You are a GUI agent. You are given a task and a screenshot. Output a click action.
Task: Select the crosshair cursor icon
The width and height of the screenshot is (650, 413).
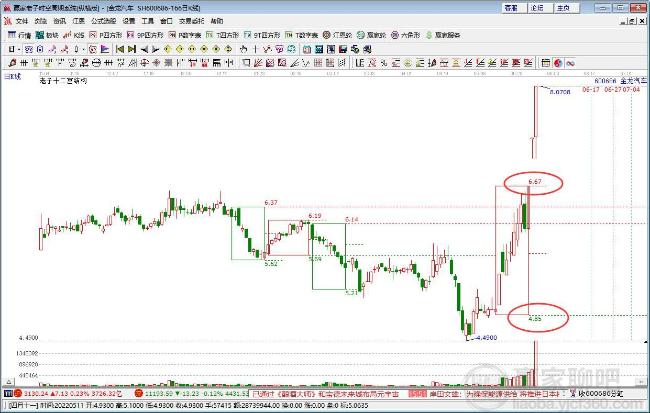(x=255, y=49)
